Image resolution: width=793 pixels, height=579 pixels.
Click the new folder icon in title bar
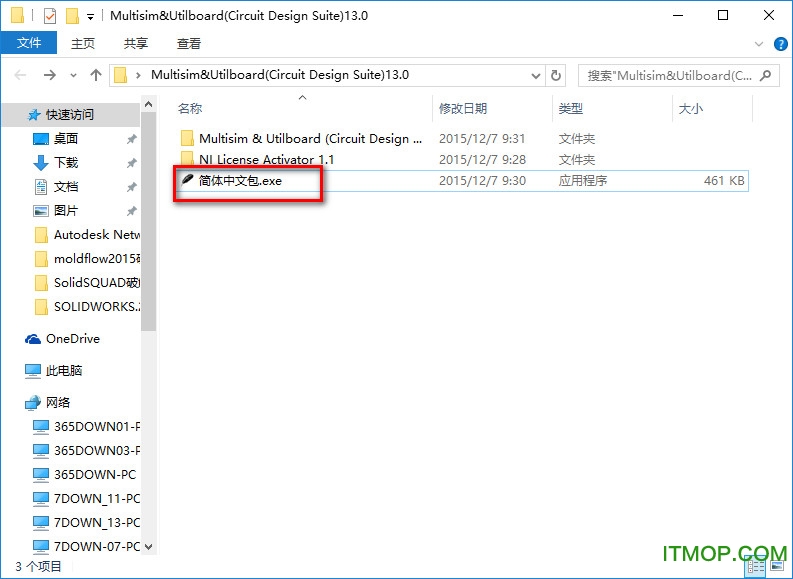tap(72, 16)
